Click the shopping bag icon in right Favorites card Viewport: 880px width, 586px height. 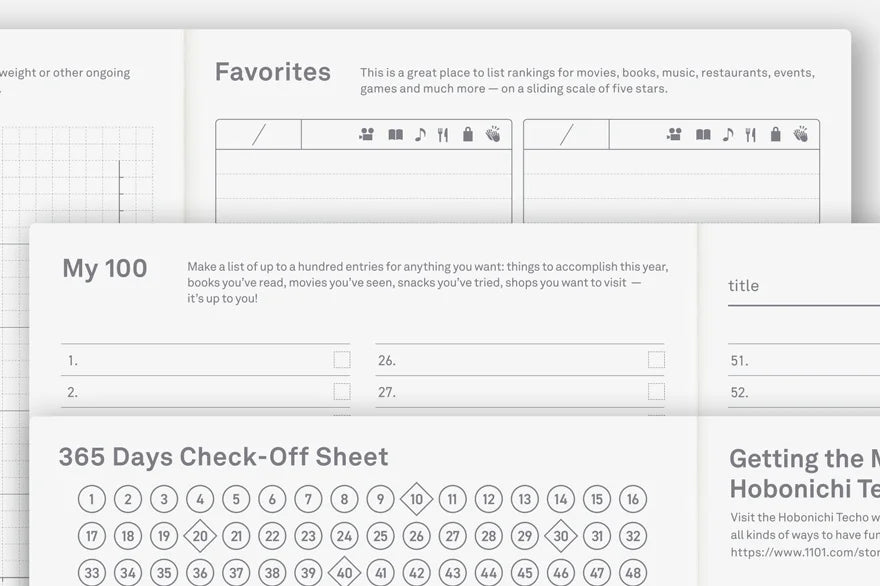(x=776, y=134)
